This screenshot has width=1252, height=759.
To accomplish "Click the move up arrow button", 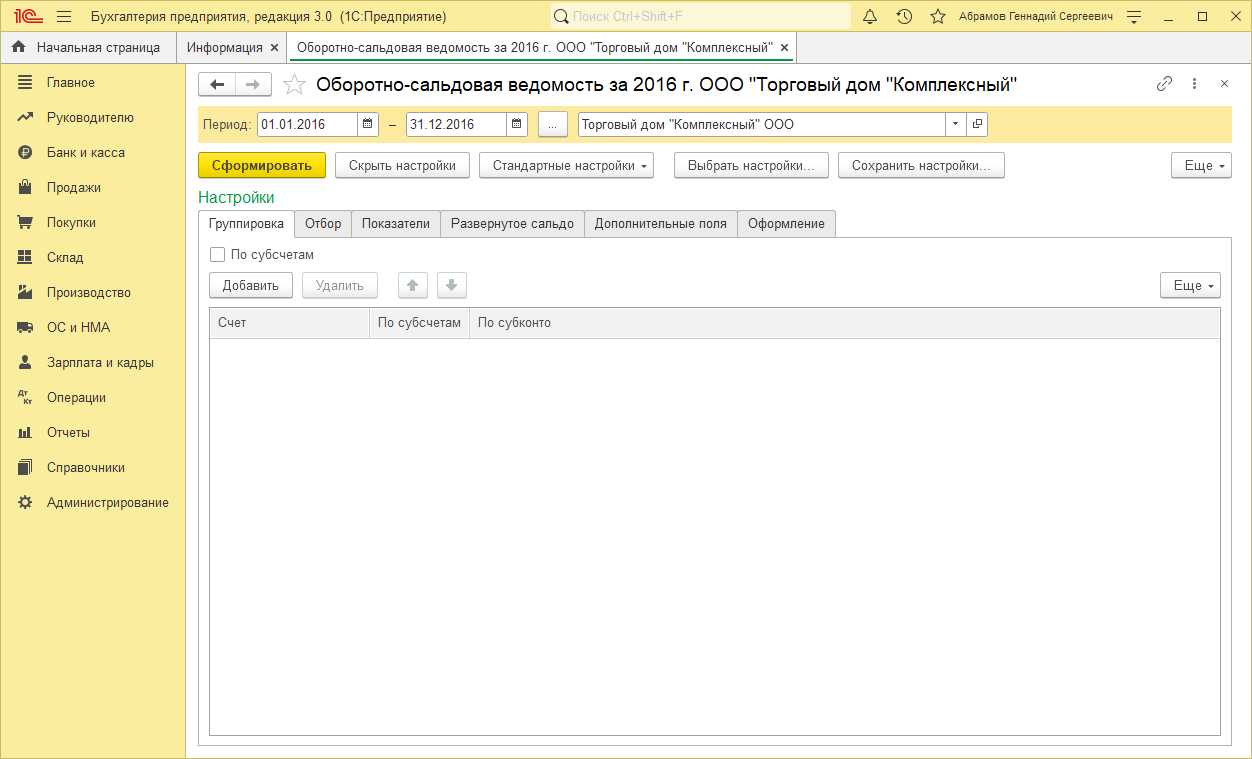I will pos(412,286).
